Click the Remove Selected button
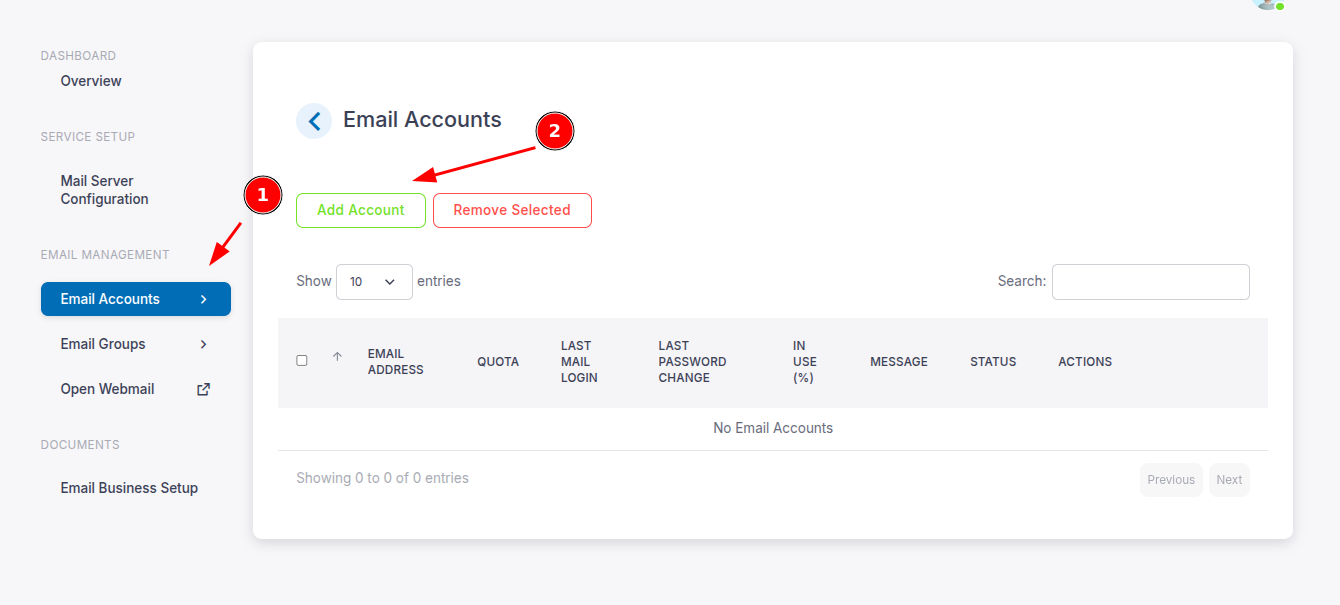 pos(512,210)
